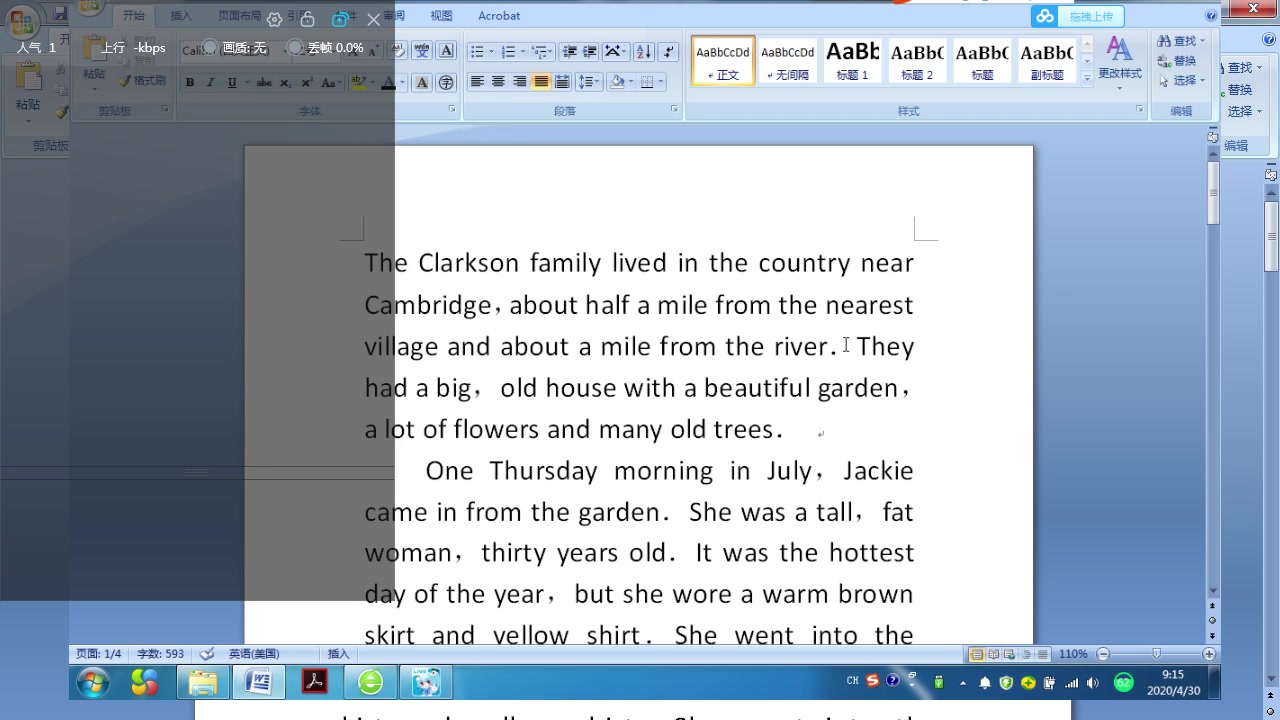Viewport: 1280px width, 720px height.
Task: Click Word help icon
Action: [1211, 16]
